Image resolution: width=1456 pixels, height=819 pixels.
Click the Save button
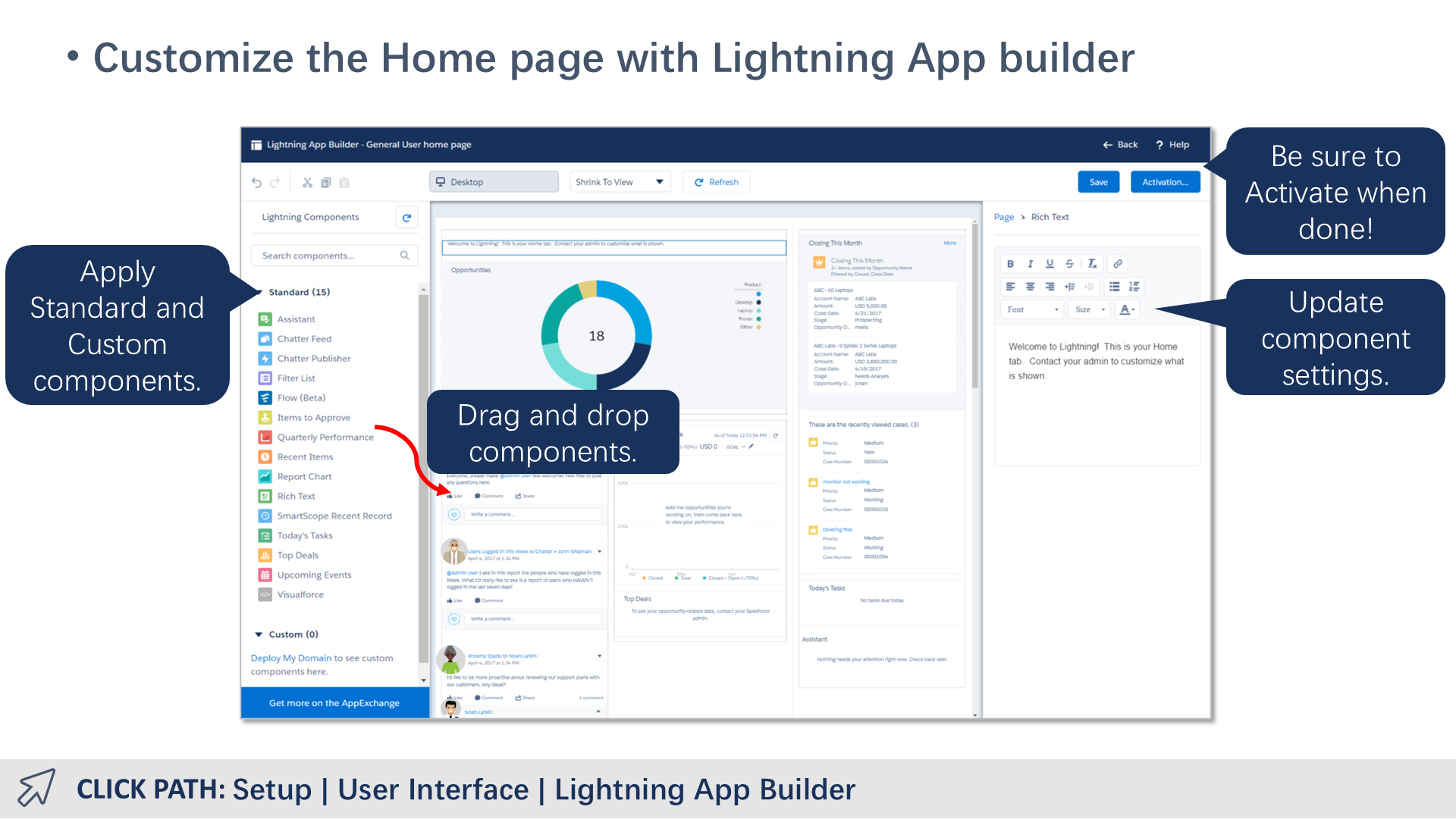[1098, 182]
